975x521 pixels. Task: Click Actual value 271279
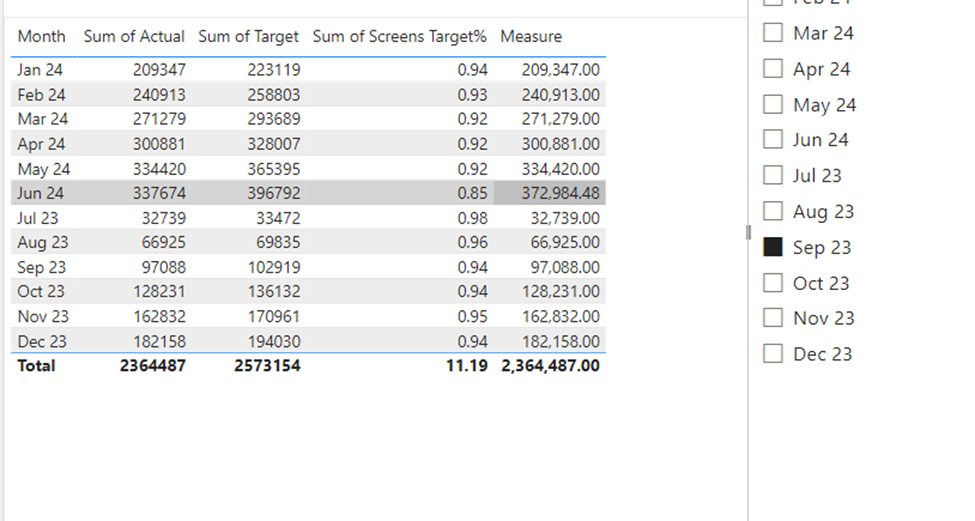(x=159, y=119)
